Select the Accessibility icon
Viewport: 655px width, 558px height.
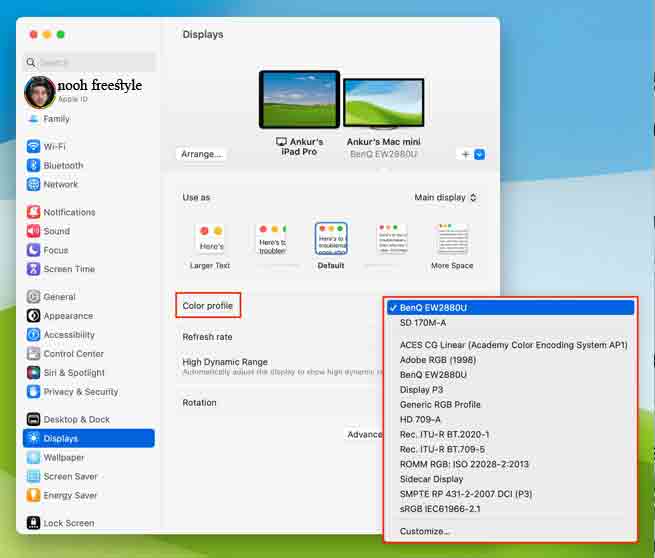click(x=33, y=335)
